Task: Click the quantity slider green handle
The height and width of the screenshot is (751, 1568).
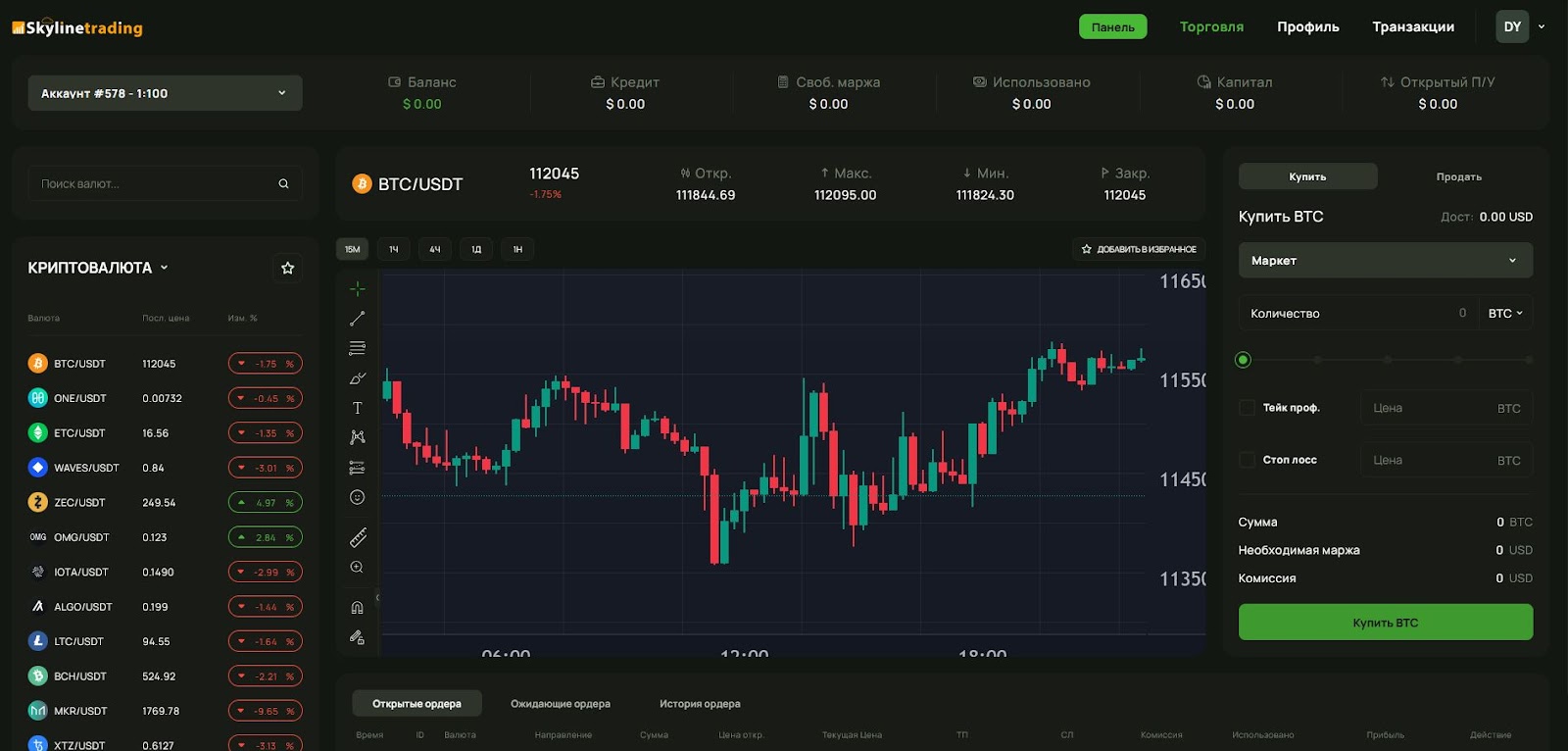Action: click(1243, 360)
